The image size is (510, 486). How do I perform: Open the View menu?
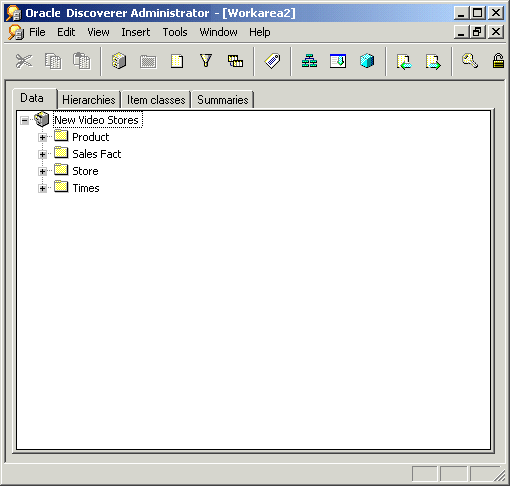tap(98, 32)
